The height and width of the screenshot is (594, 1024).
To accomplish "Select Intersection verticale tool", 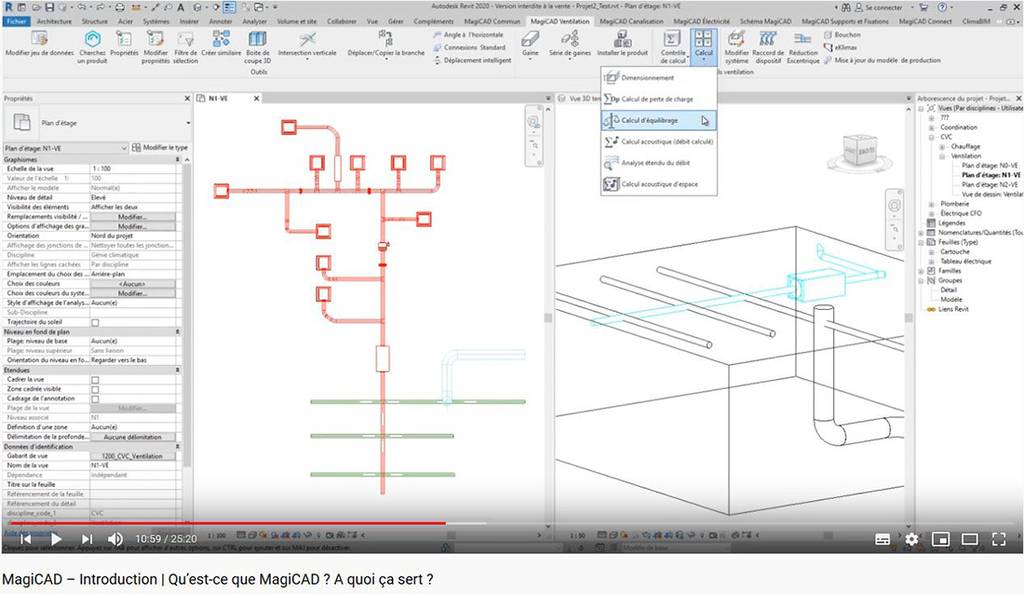I will click(307, 45).
